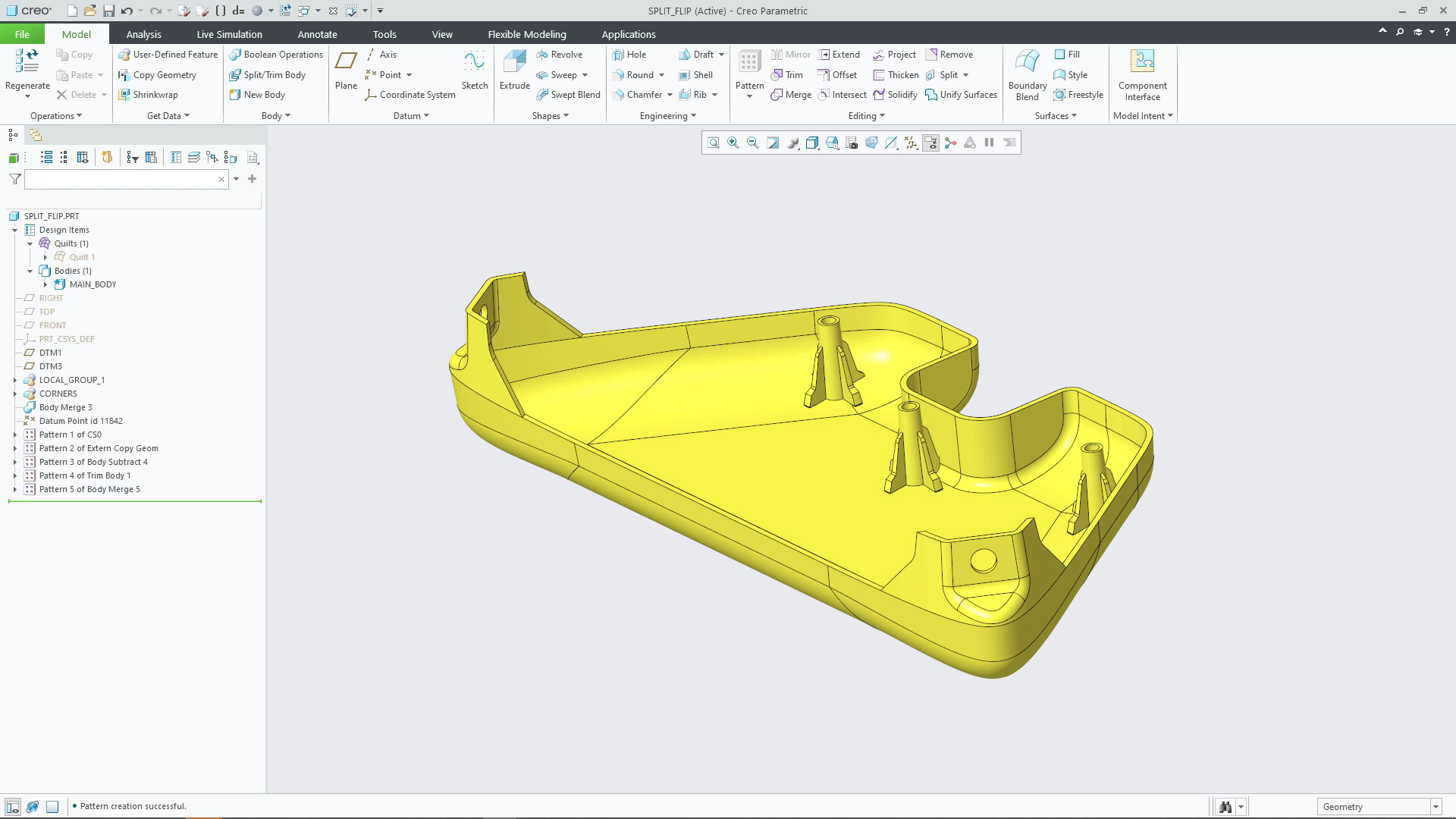Open the Annotate ribbon tab
Image resolution: width=1456 pixels, height=819 pixels.
[x=317, y=34]
